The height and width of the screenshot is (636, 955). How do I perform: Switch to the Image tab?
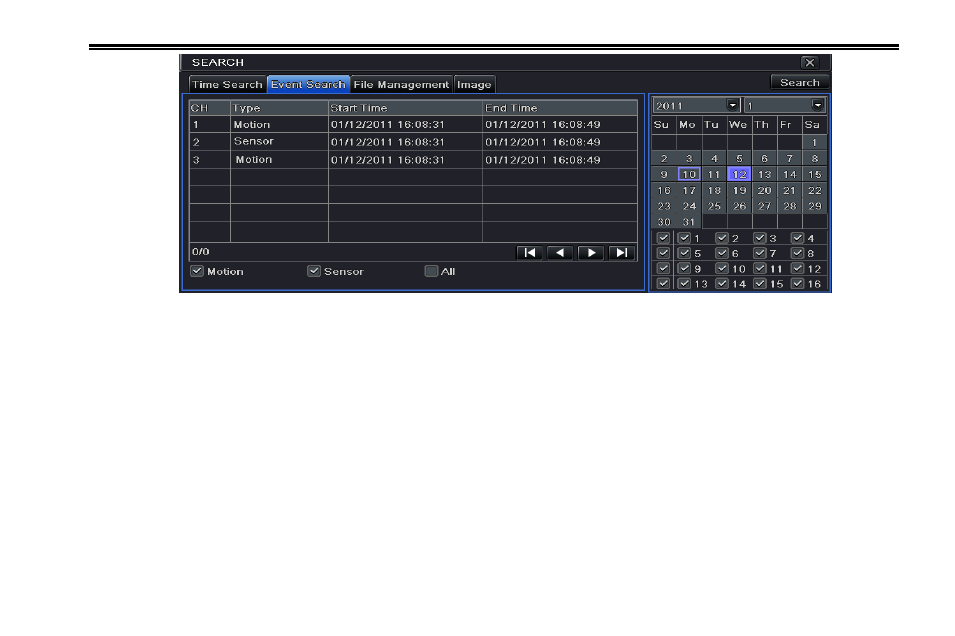pyautogui.click(x=474, y=84)
